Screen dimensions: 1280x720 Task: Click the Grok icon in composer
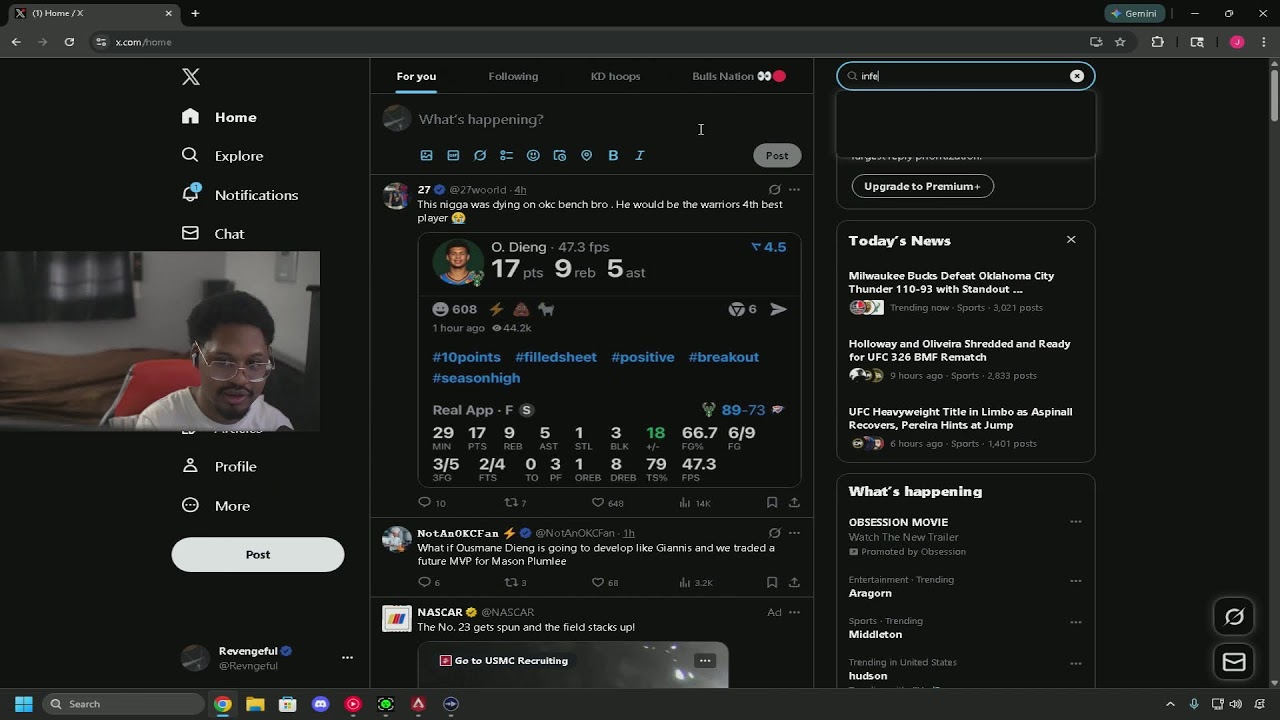click(480, 155)
